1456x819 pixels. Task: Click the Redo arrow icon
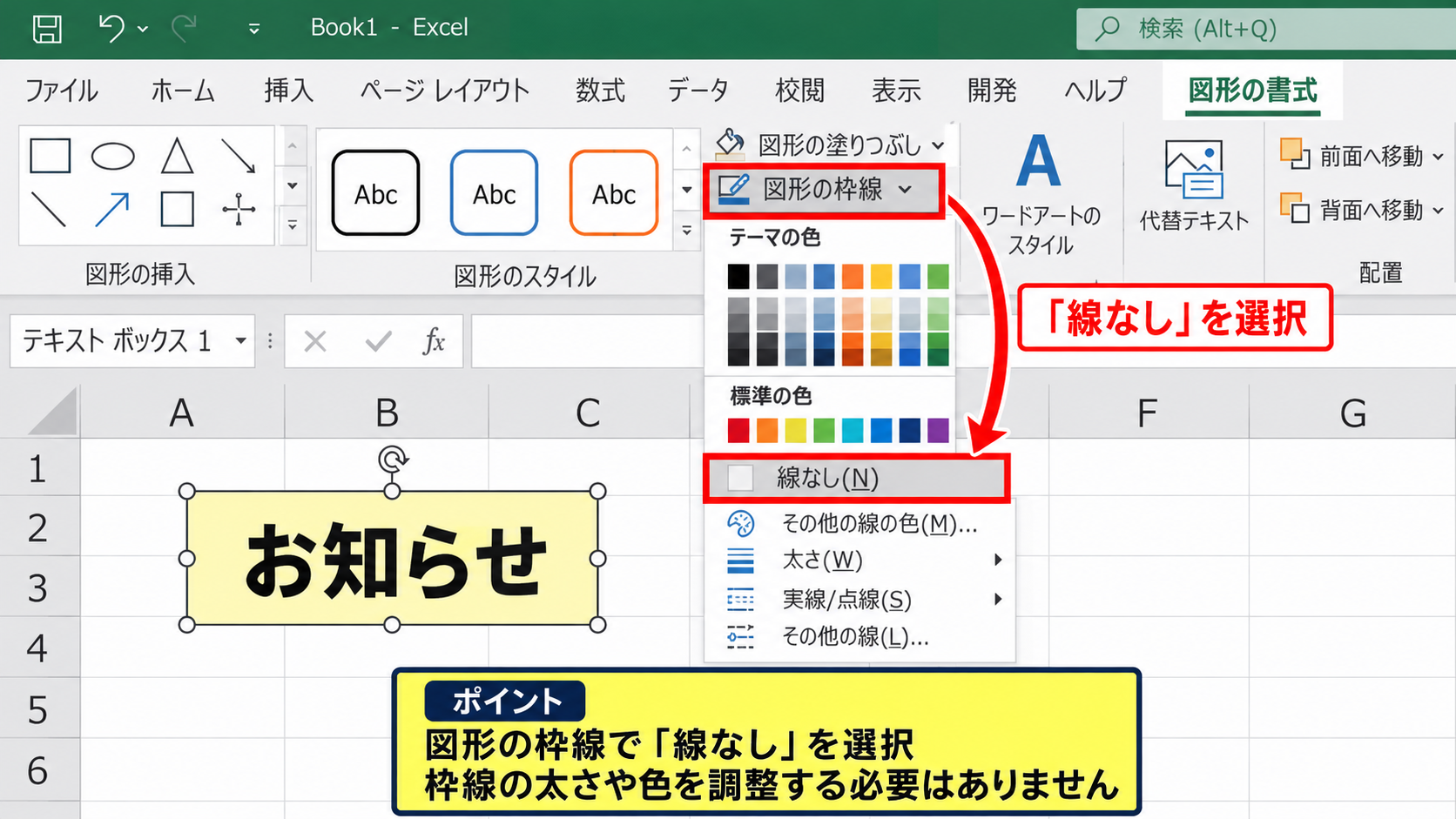coord(184,28)
